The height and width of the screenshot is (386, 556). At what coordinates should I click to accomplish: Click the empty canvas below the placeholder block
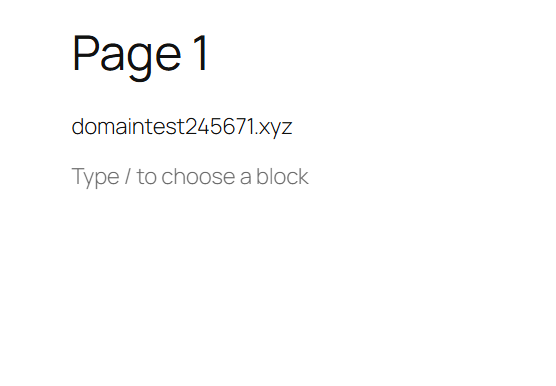(278, 284)
